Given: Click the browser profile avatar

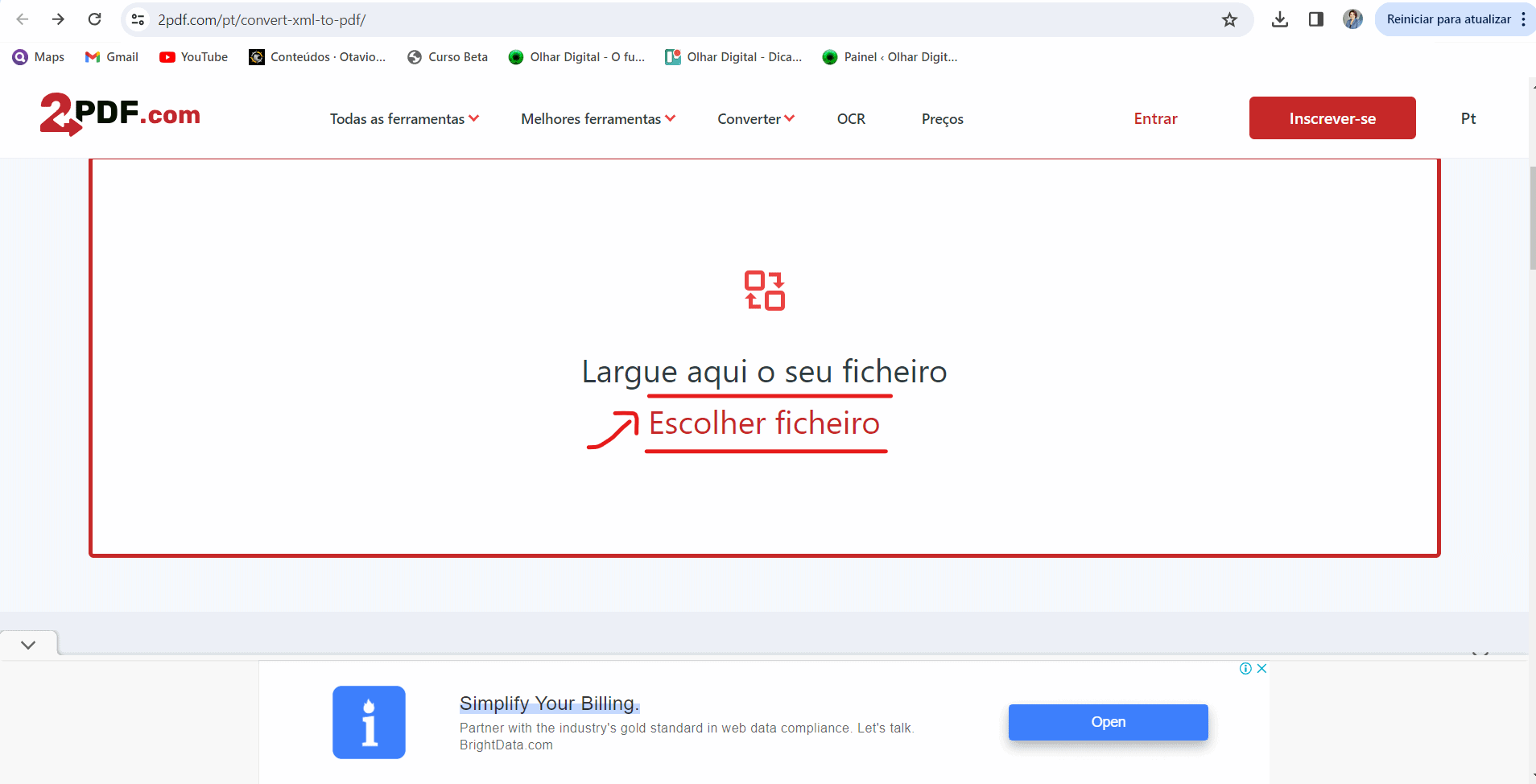Looking at the screenshot, I should (x=1352, y=19).
